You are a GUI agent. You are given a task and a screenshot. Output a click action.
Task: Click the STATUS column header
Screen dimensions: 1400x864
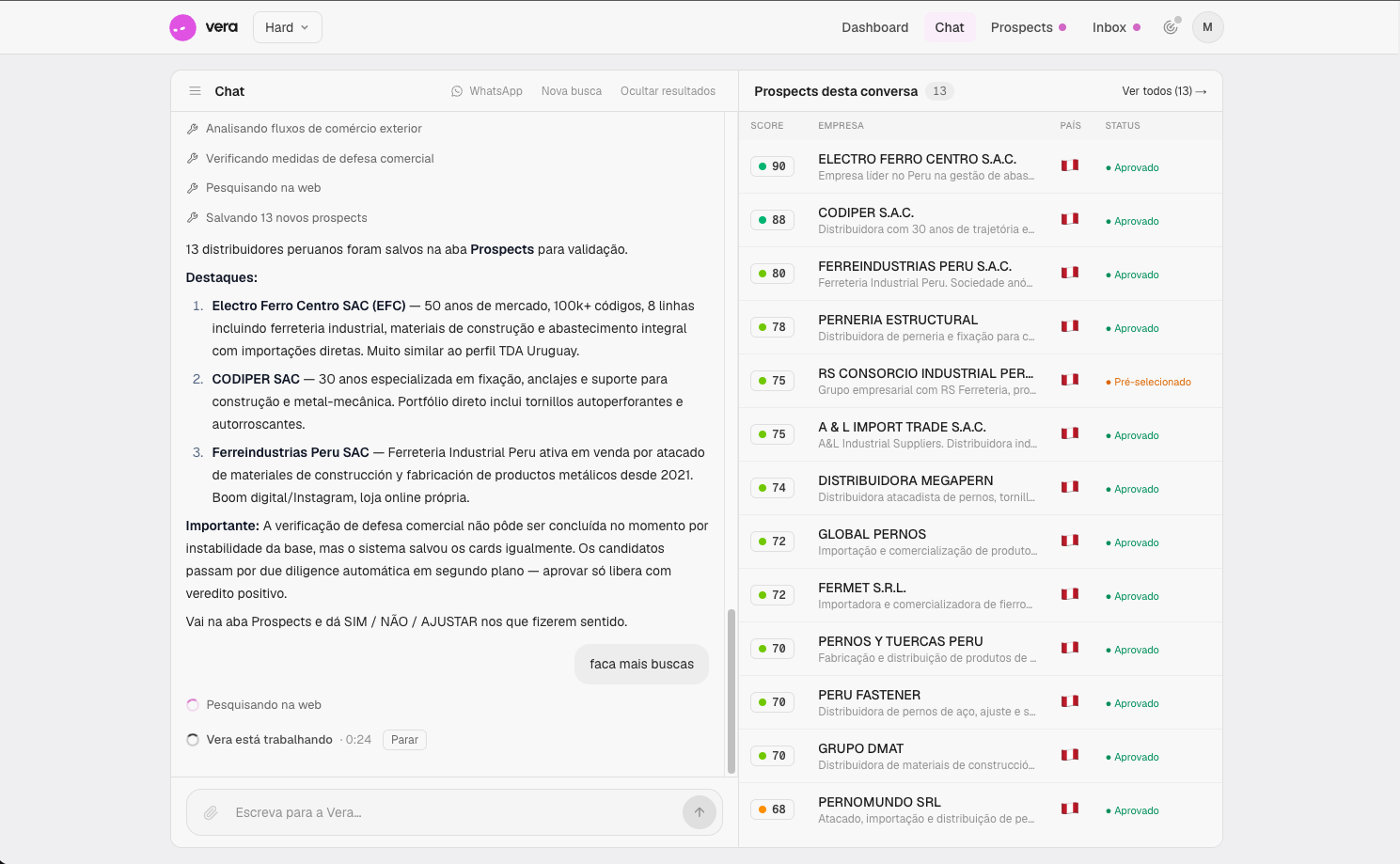point(1123,125)
